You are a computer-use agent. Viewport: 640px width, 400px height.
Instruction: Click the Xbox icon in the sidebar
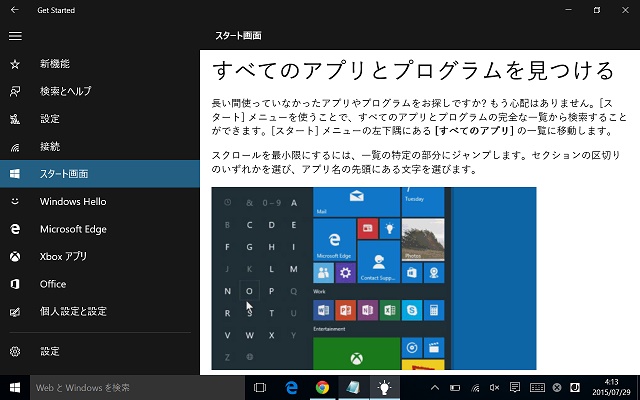(x=15, y=257)
